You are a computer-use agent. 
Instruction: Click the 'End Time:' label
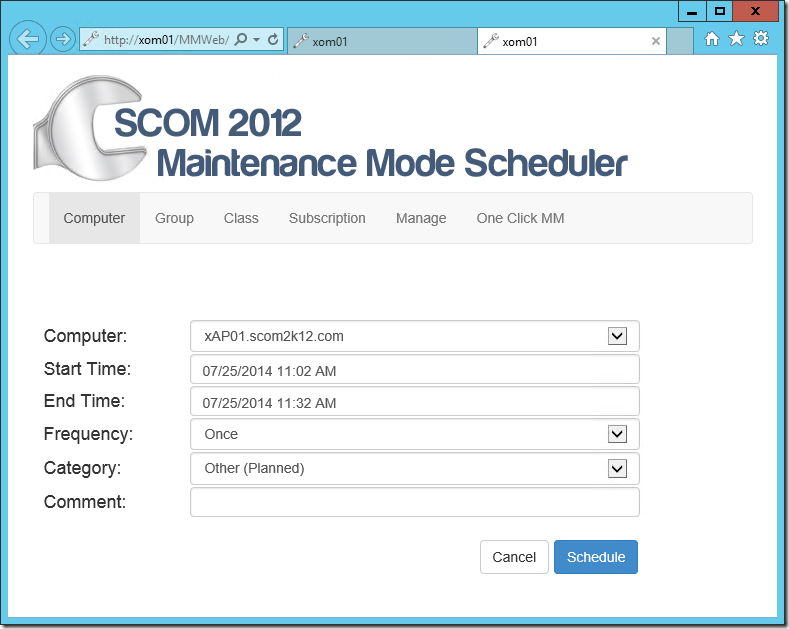(84, 401)
